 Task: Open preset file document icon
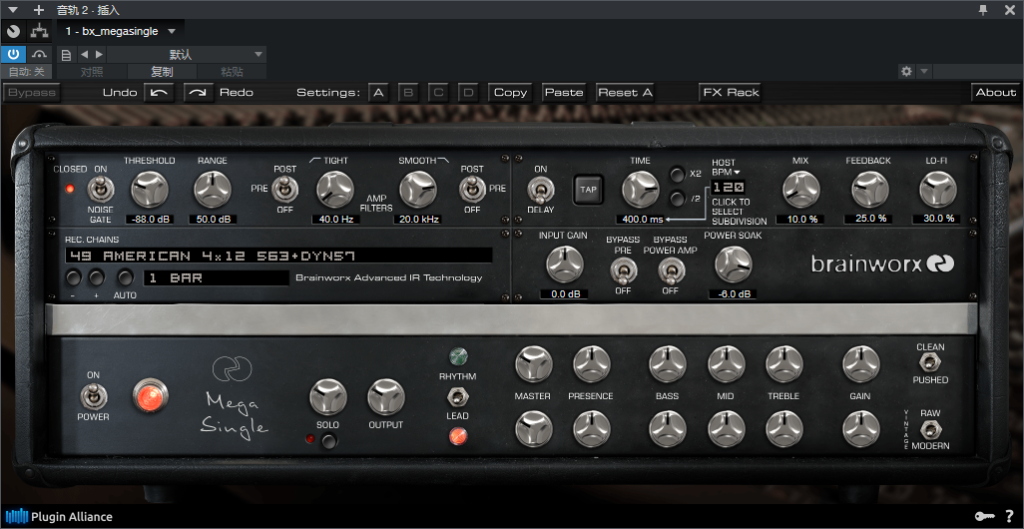tap(66, 54)
